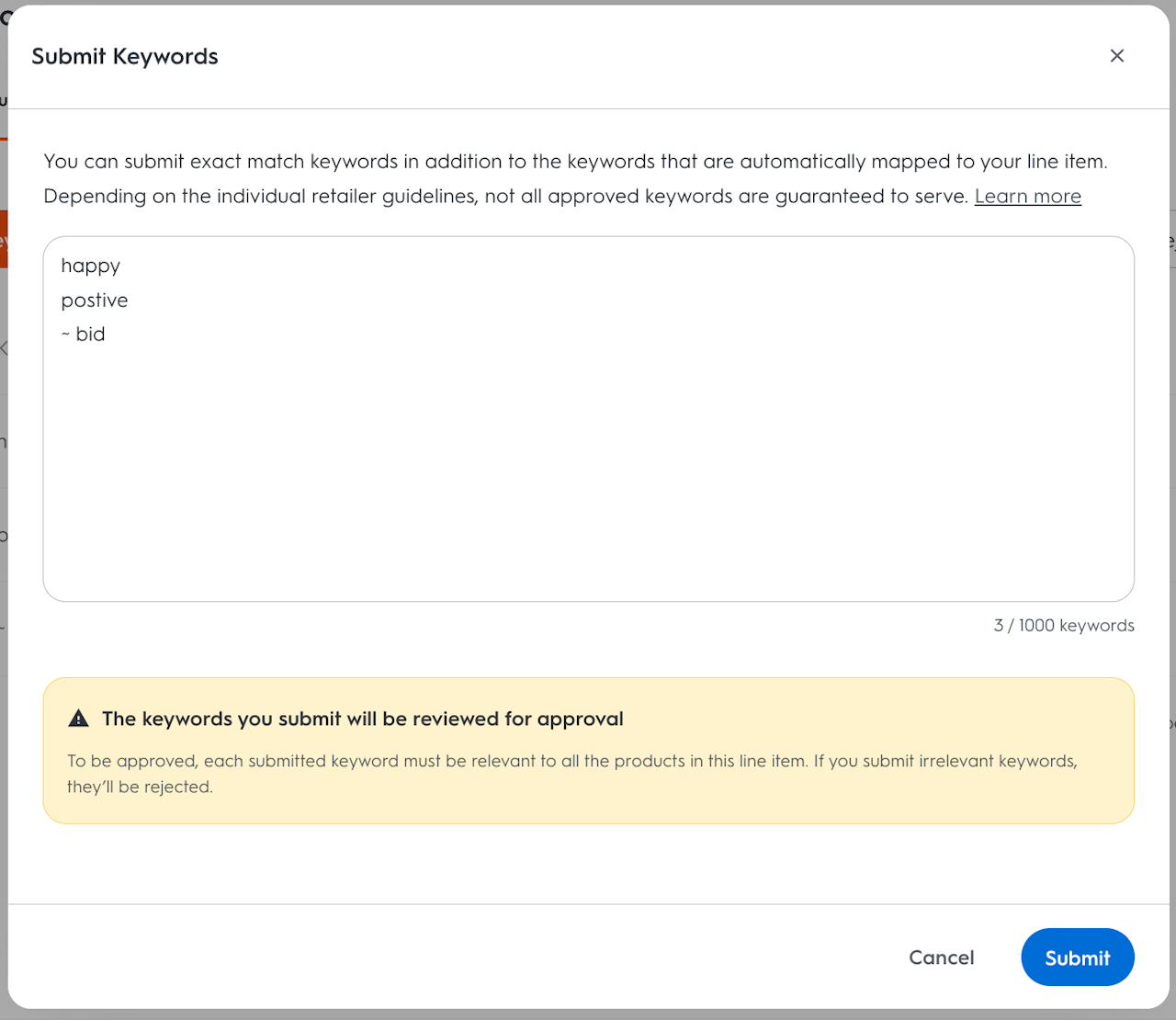Open the Learn more link
This screenshot has height=1020, width=1176.
(1027, 197)
